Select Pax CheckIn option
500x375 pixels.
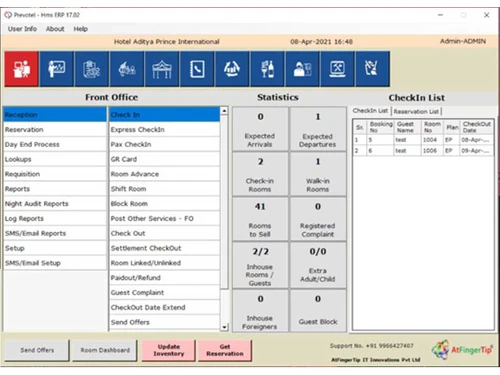(x=164, y=144)
